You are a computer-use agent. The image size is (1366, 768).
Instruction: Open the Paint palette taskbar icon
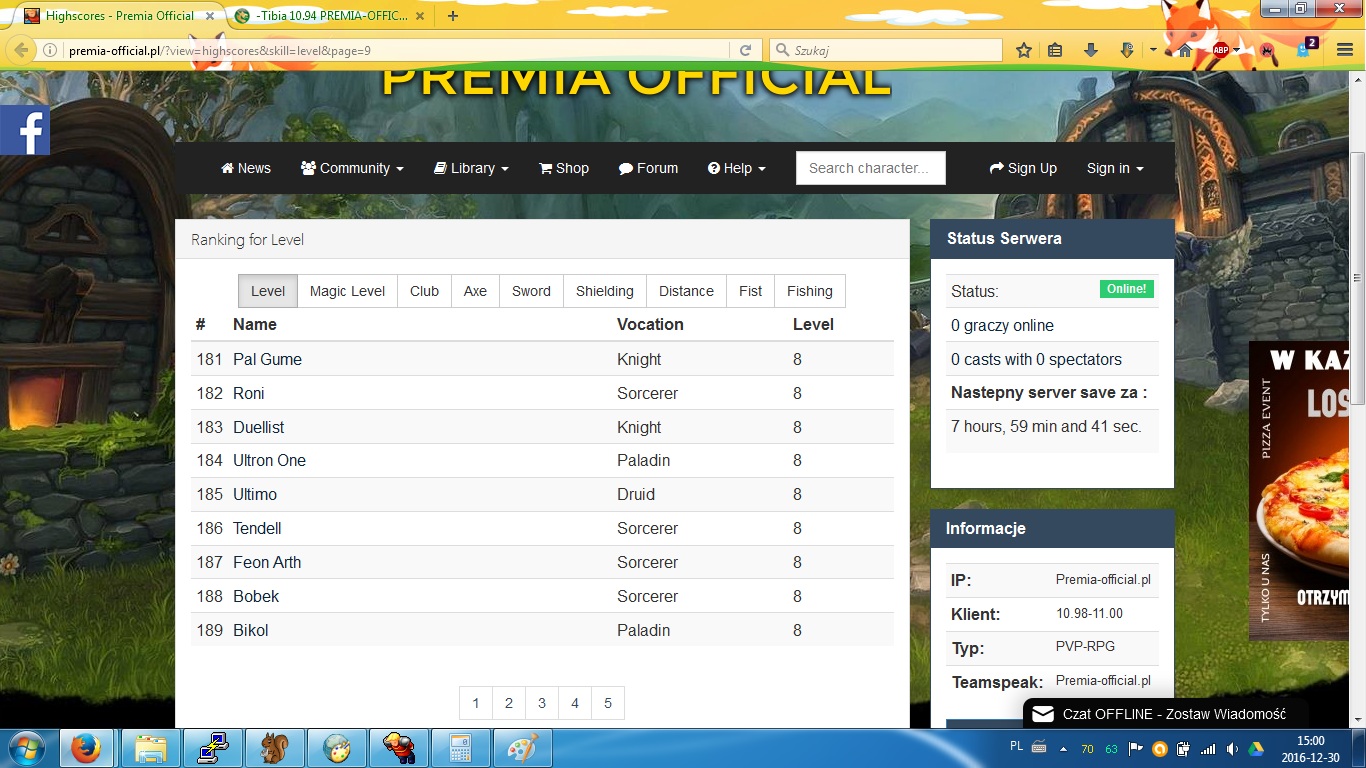[x=522, y=748]
